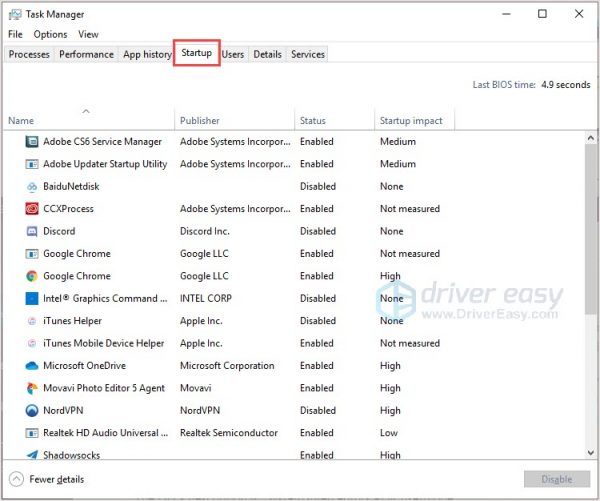Click the Intel Graphics Command icon

(x=32, y=298)
